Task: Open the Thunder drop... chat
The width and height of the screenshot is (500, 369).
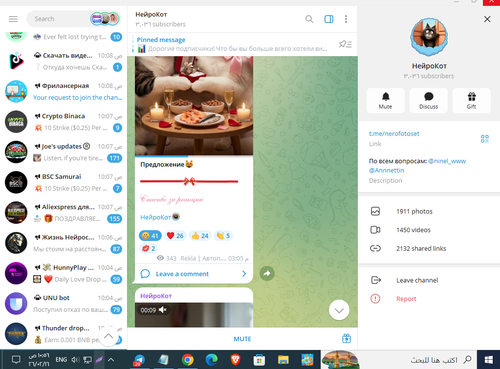Action: tap(63, 334)
